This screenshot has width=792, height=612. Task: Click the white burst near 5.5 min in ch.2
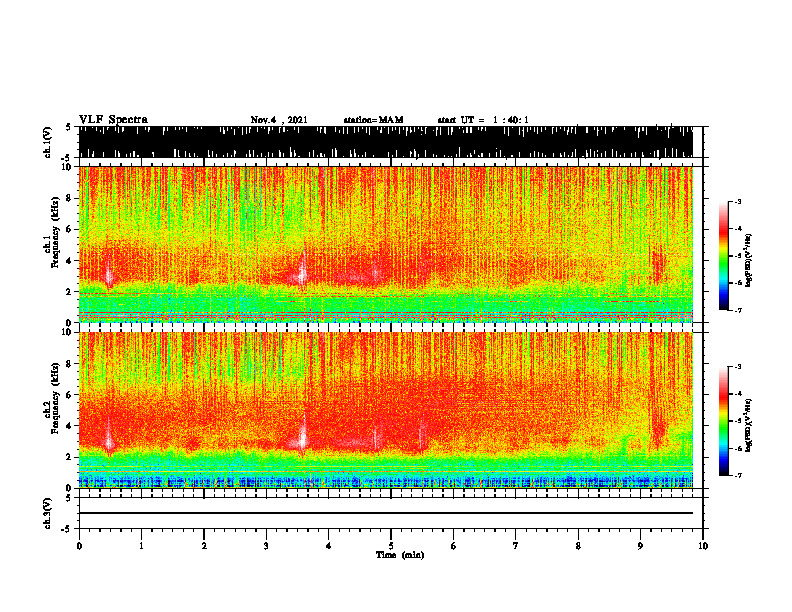(420, 436)
